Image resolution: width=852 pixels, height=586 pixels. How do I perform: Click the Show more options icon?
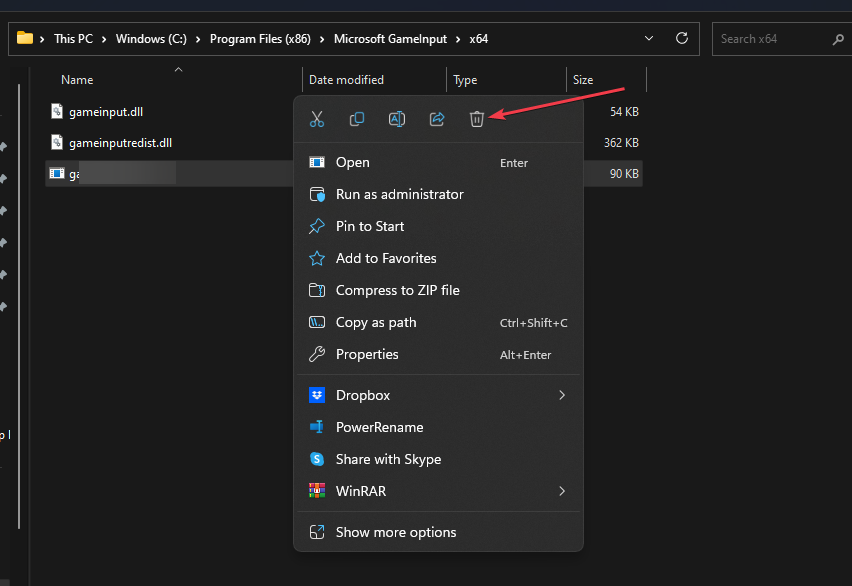pos(317,532)
